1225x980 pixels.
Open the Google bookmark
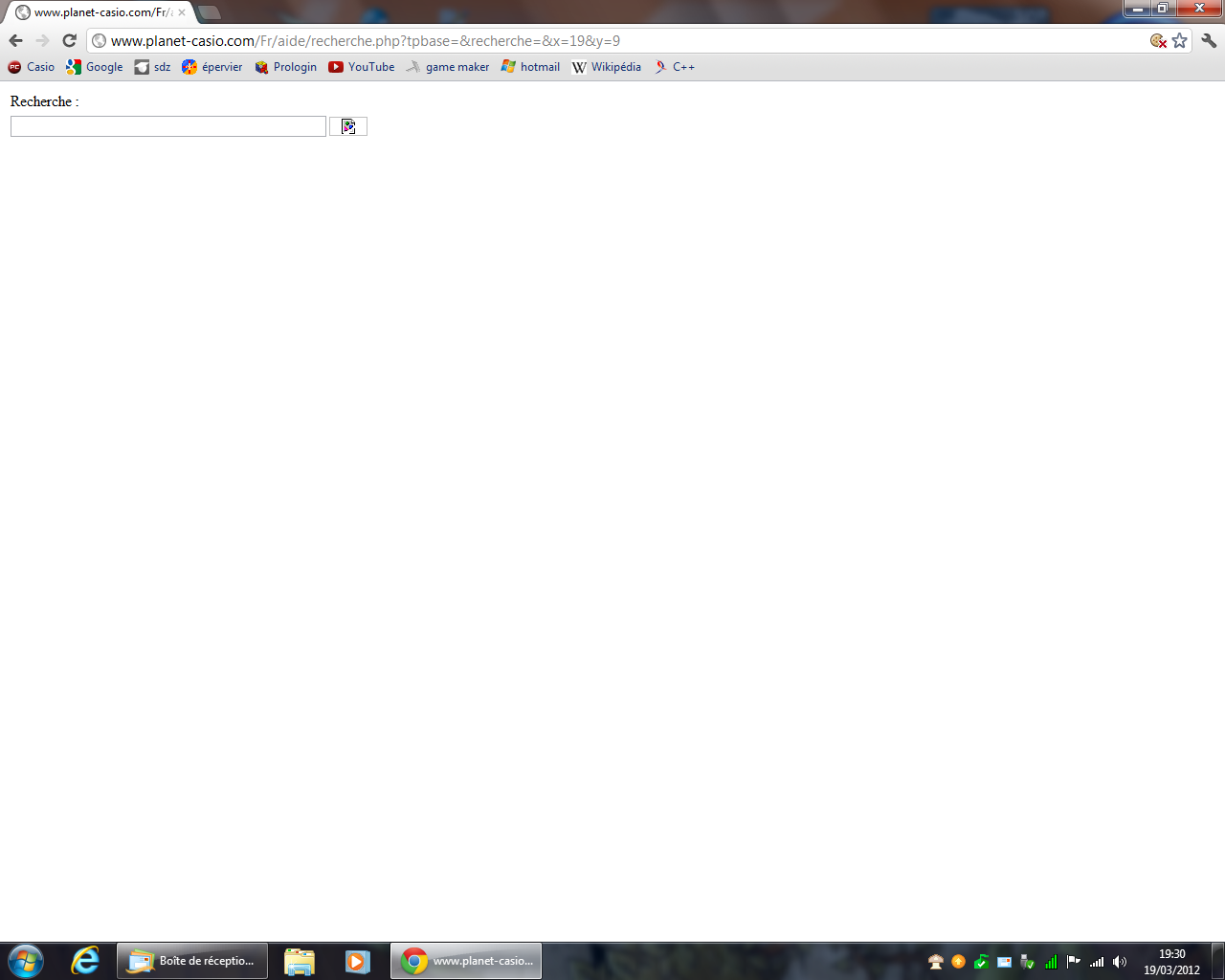coord(95,67)
